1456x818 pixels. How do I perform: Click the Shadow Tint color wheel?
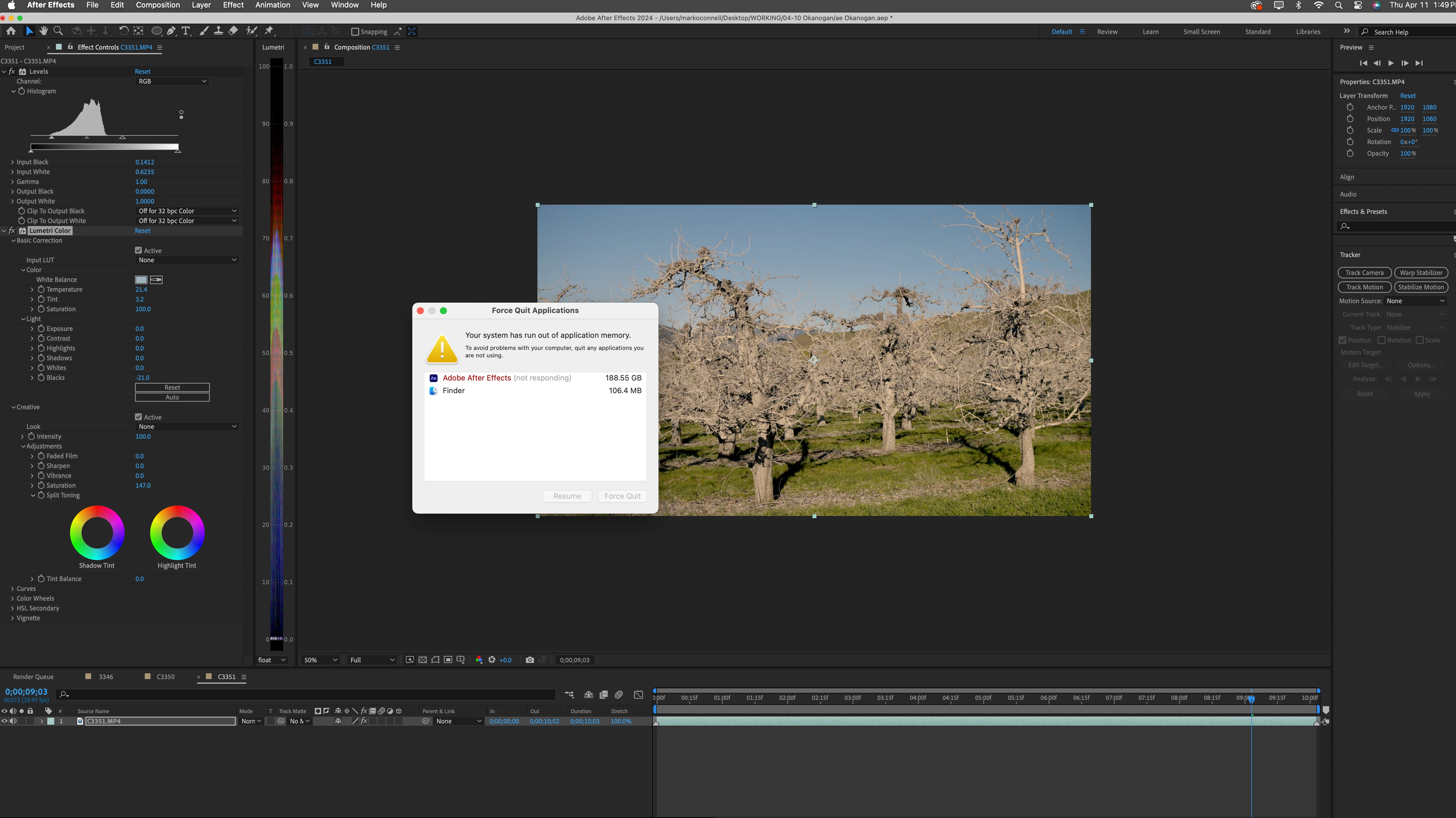click(x=97, y=533)
